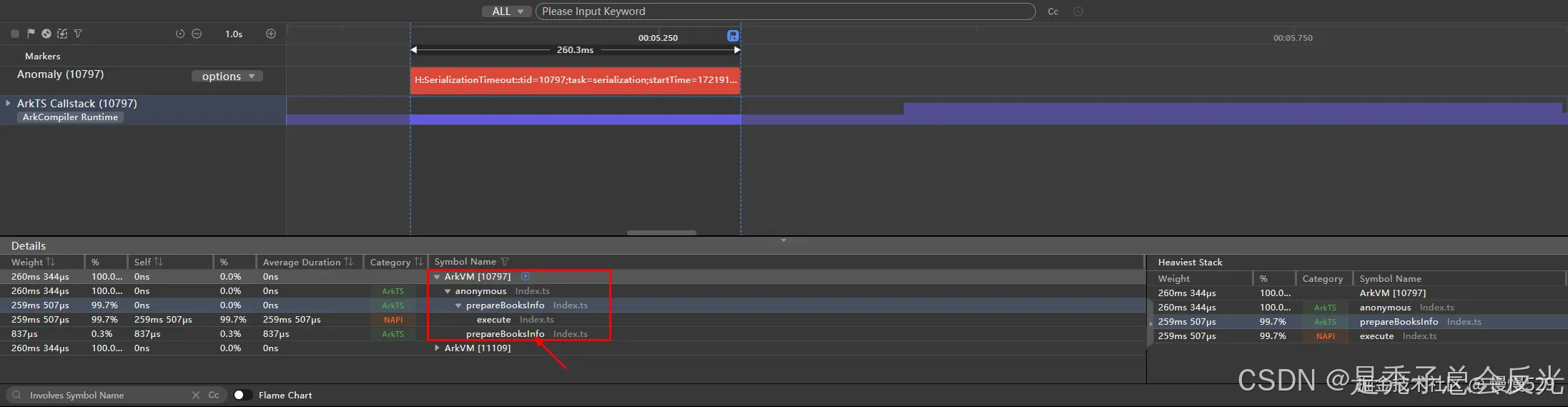Image resolution: width=1568 pixels, height=407 pixels.
Task: Click blue jump icon beside ArkVM [10797]
Action: [x=526, y=276]
